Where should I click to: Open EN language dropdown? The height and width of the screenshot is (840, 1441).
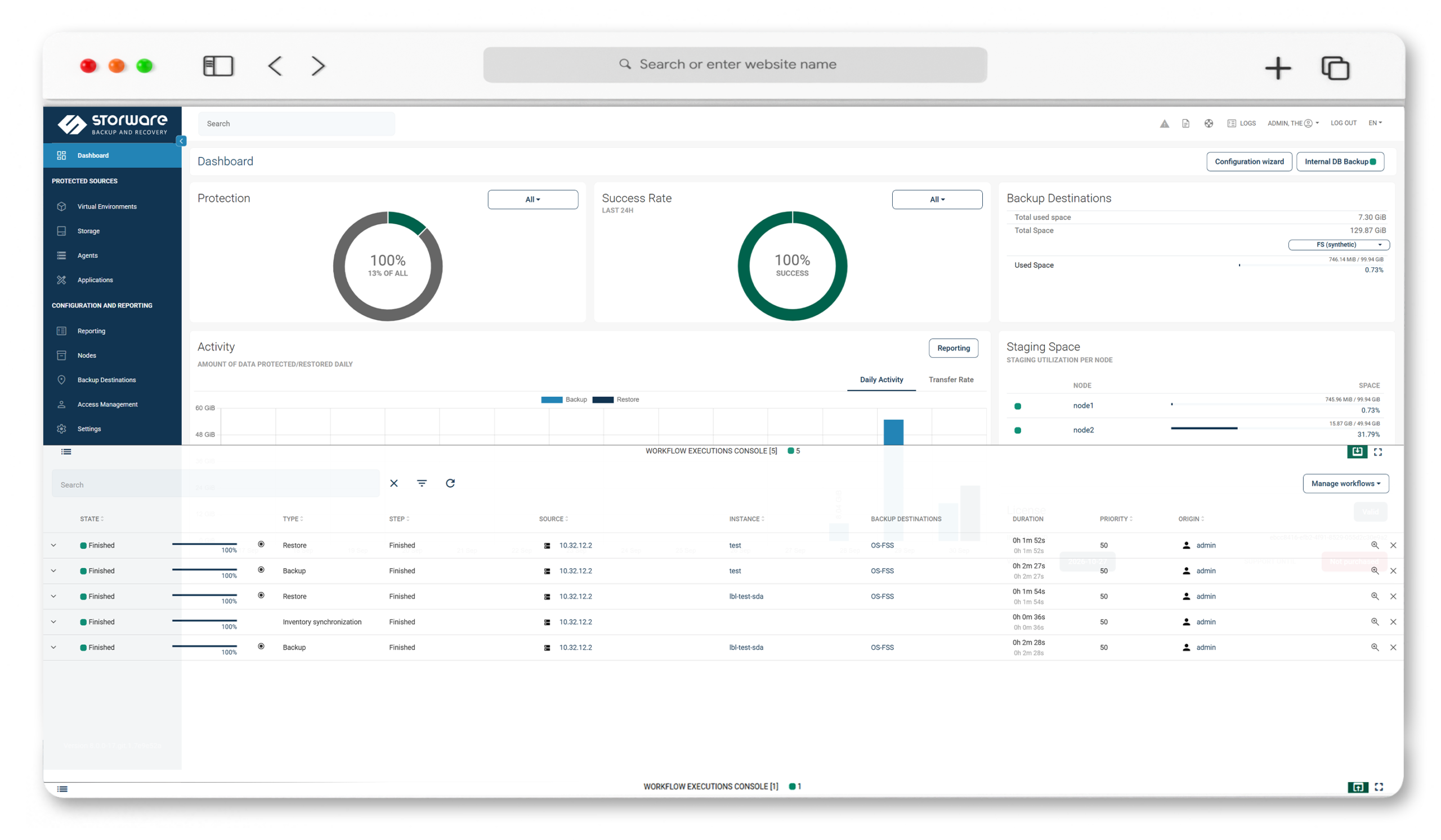point(1375,123)
